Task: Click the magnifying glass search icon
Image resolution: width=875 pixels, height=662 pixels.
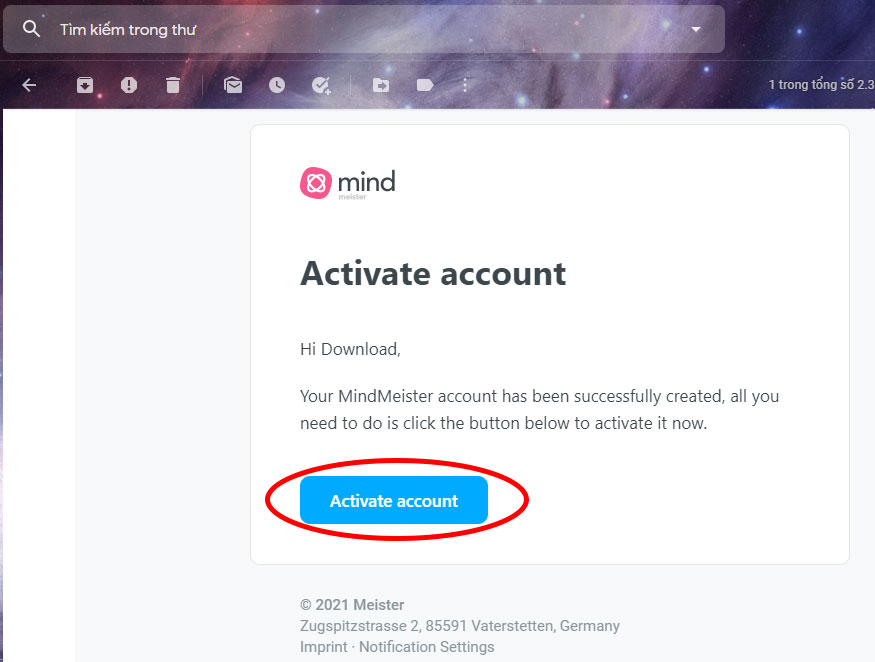Action: [x=32, y=29]
